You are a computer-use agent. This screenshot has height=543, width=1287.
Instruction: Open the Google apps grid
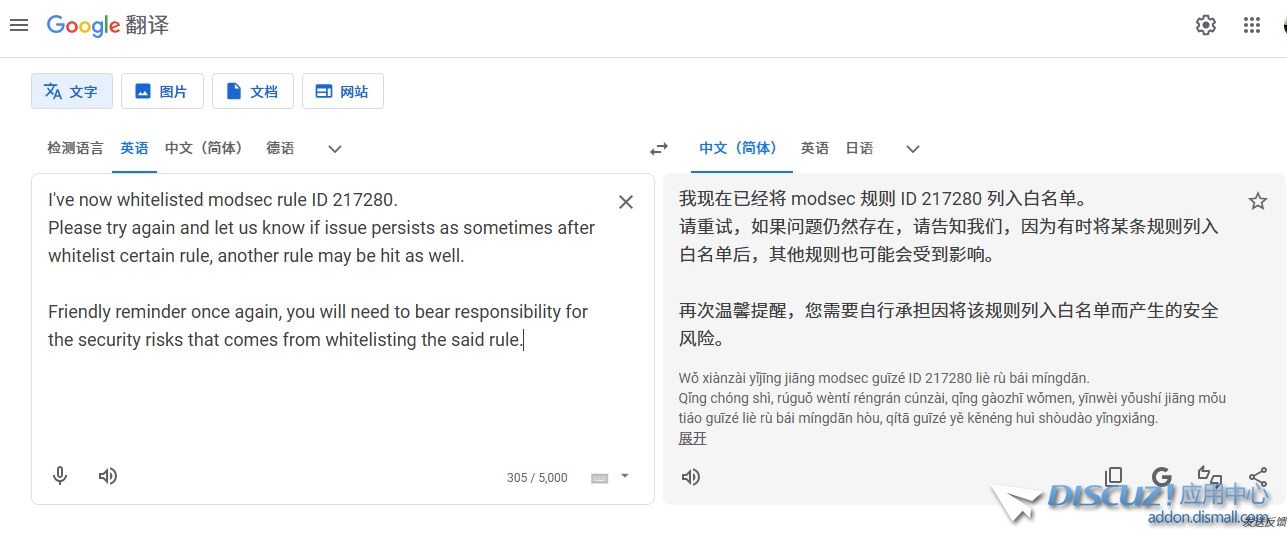(1252, 25)
